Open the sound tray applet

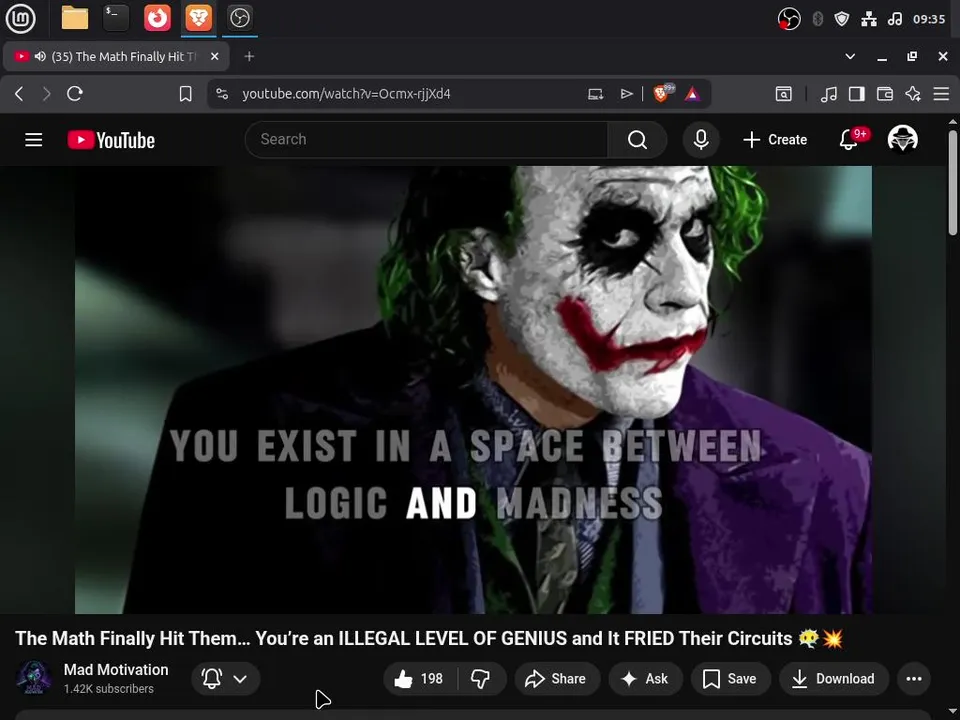pos(894,19)
